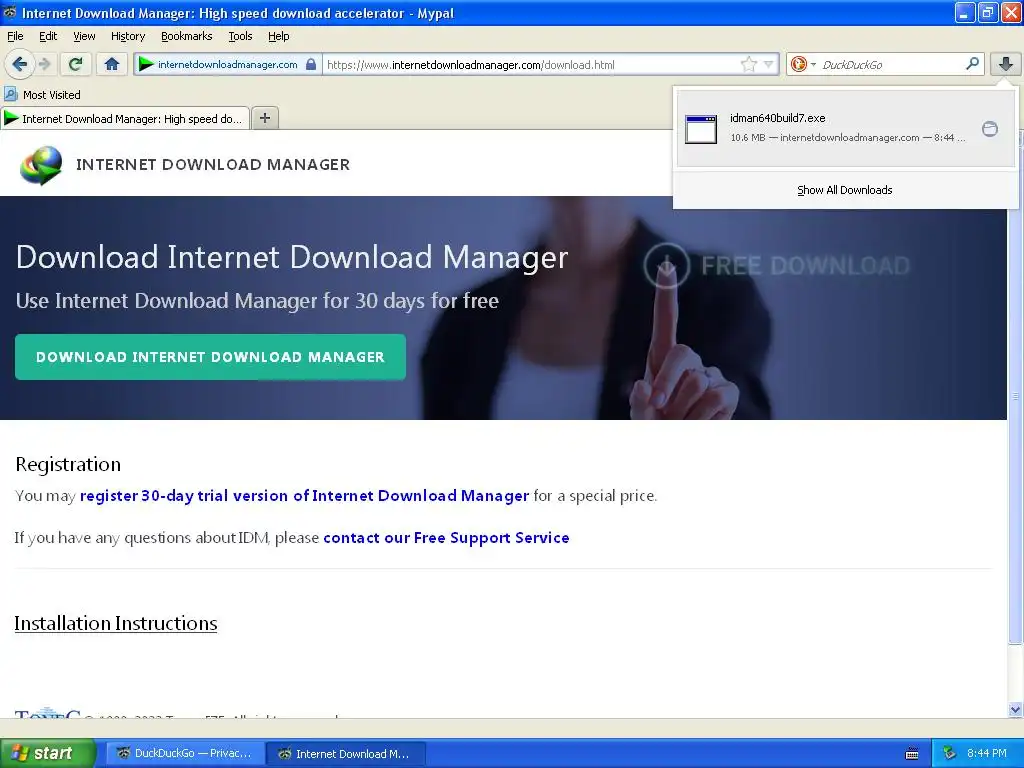Click into the address bar URL field
1024x768 pixels.
coord(532,65)
